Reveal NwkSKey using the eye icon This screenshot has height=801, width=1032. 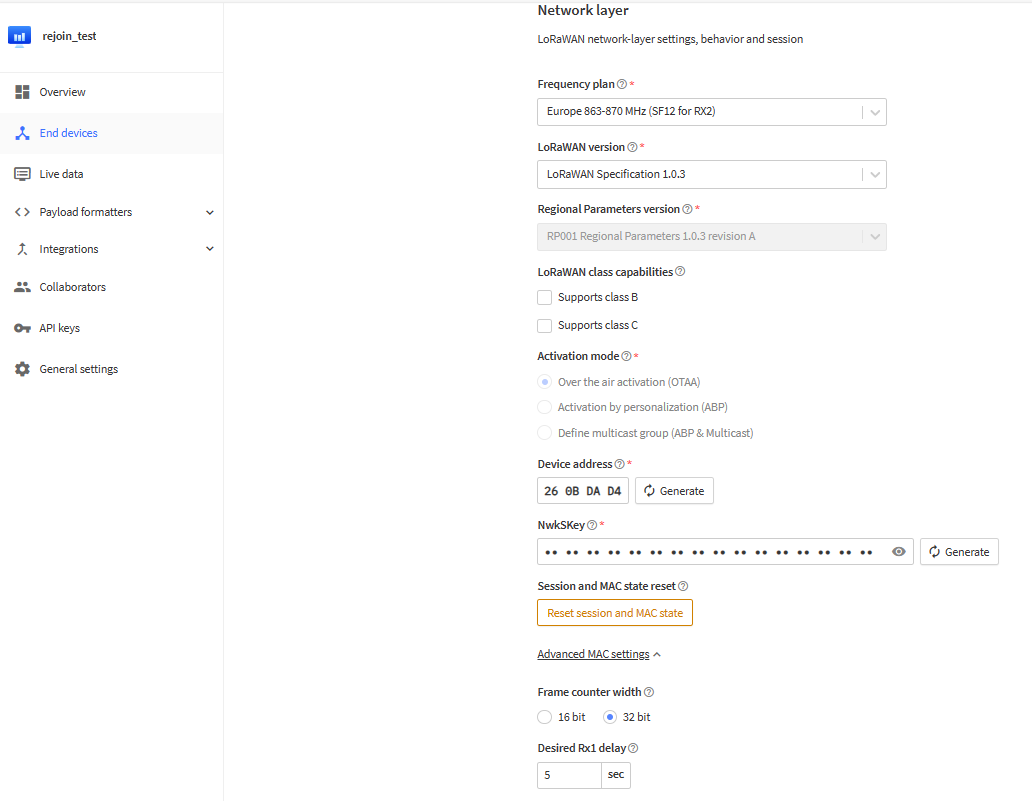tap(898, 552)
